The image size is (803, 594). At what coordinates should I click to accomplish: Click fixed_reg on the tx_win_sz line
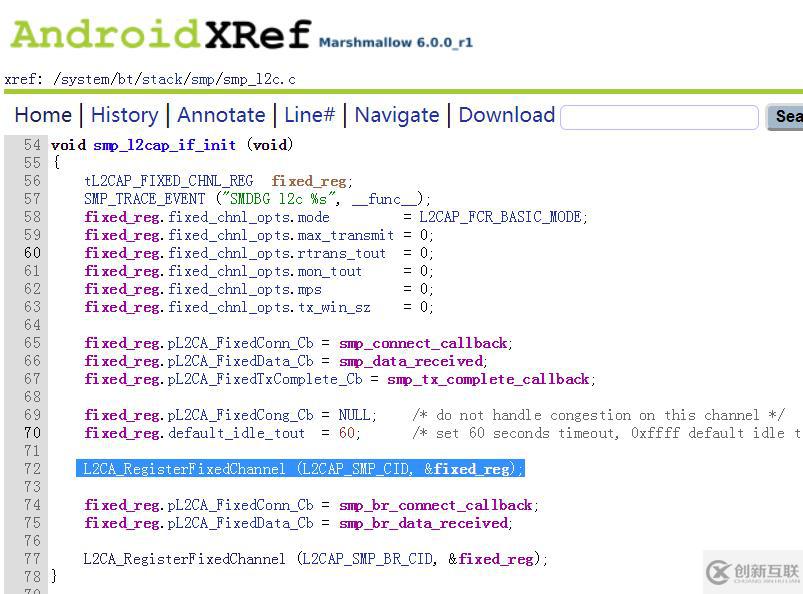point(121,307)
